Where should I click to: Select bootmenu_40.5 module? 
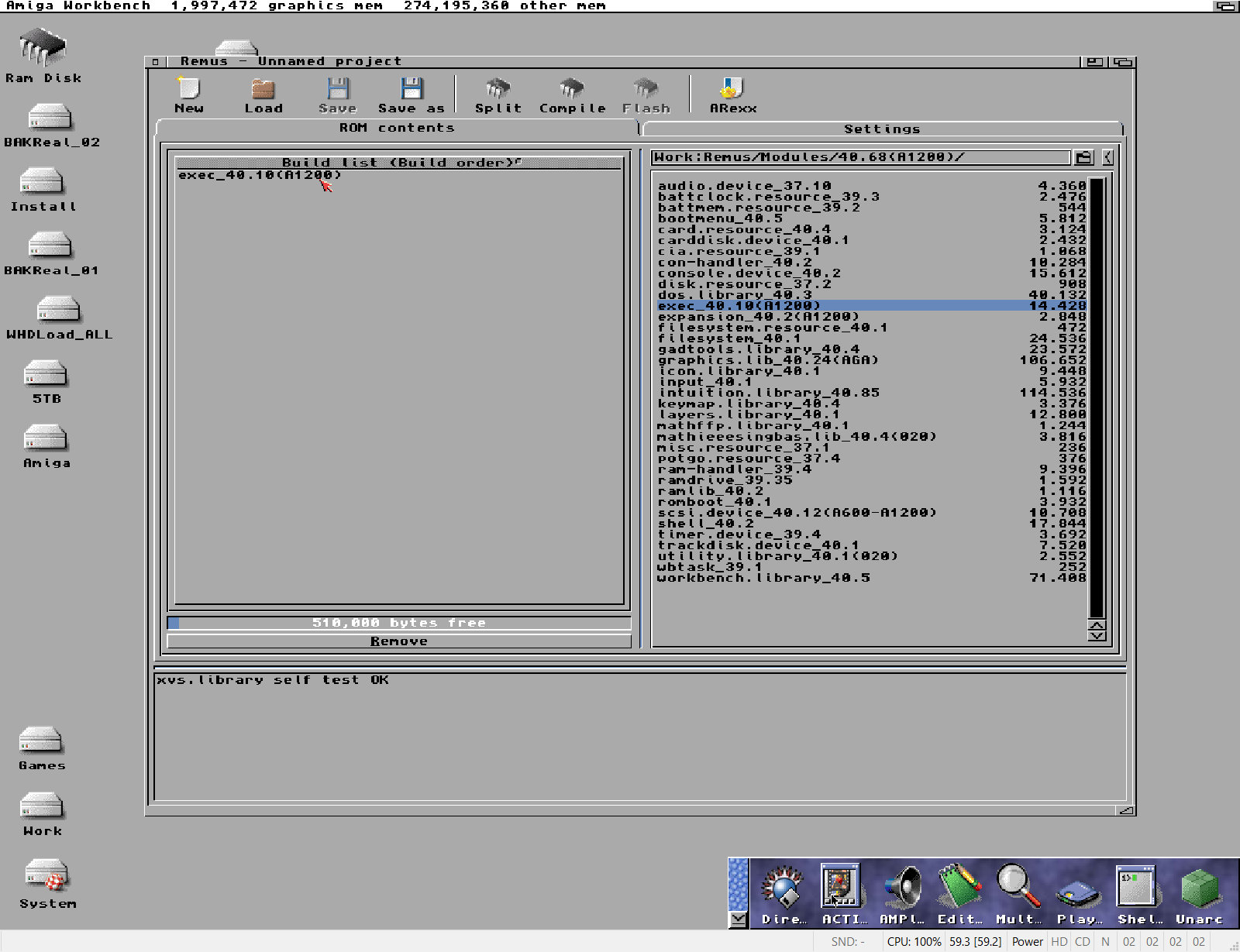[x=872, y=218]
